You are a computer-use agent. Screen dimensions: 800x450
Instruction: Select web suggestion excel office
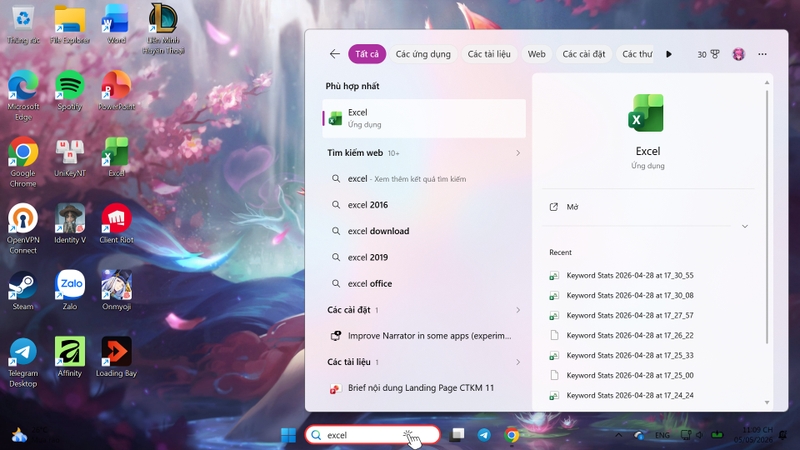[424, 284]
